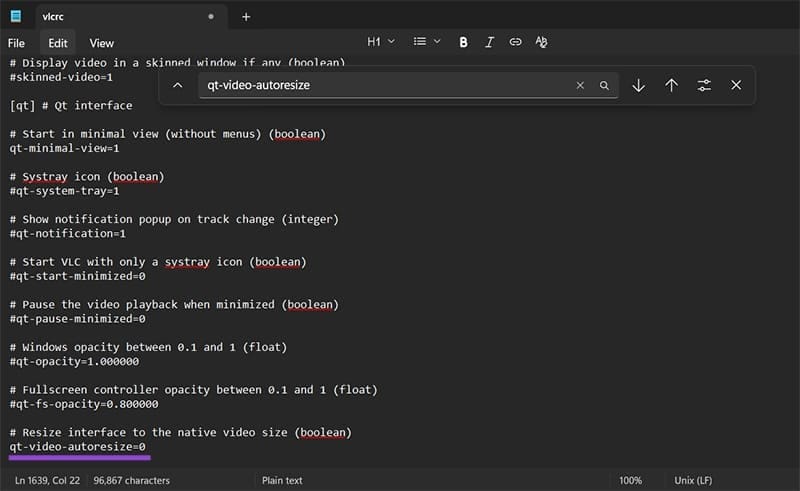
Task: Add a new tab with the plus button
Action: click(246, 16)
